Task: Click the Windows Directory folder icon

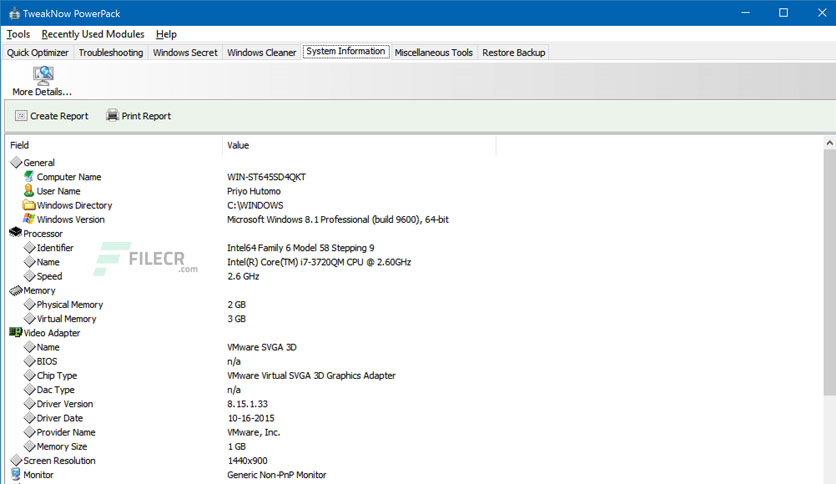Action: [x=29, y=205]
